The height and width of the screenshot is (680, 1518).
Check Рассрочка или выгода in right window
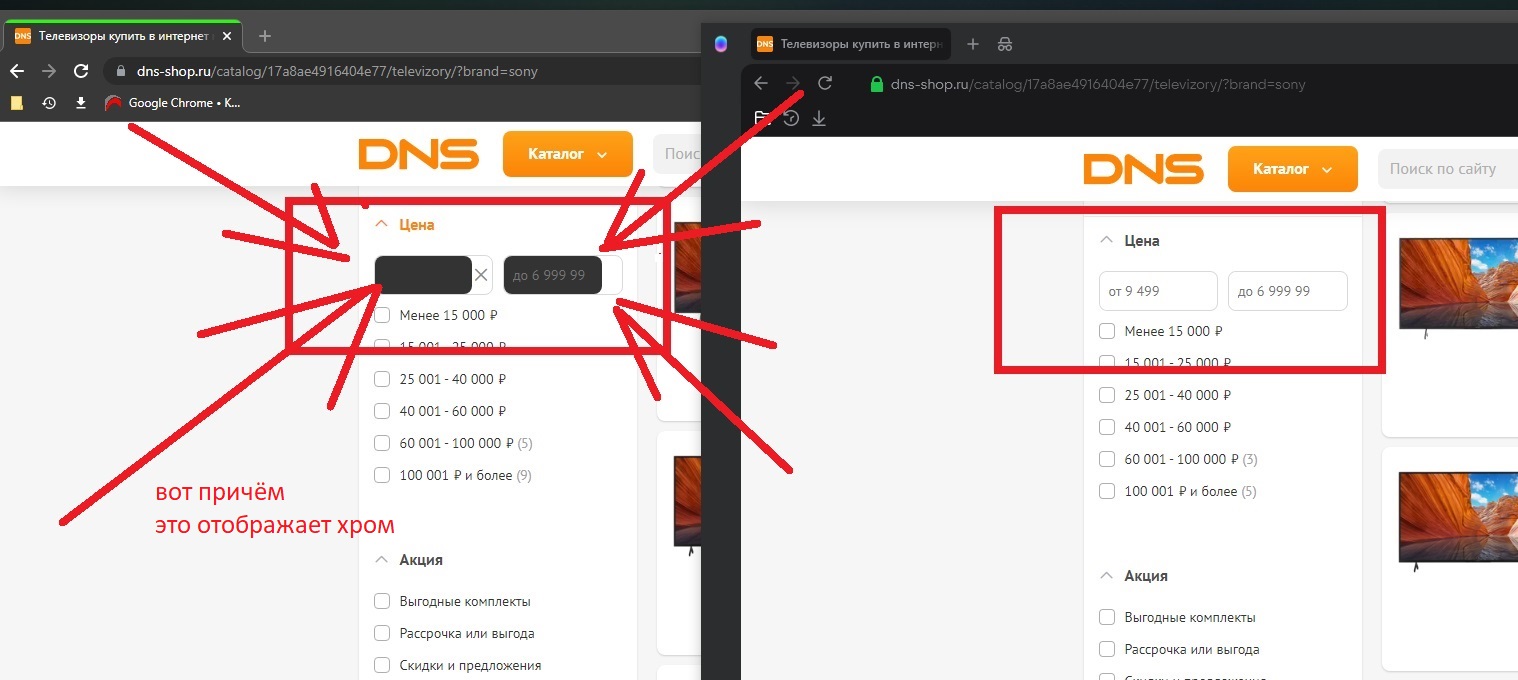tap(1106, 649)
